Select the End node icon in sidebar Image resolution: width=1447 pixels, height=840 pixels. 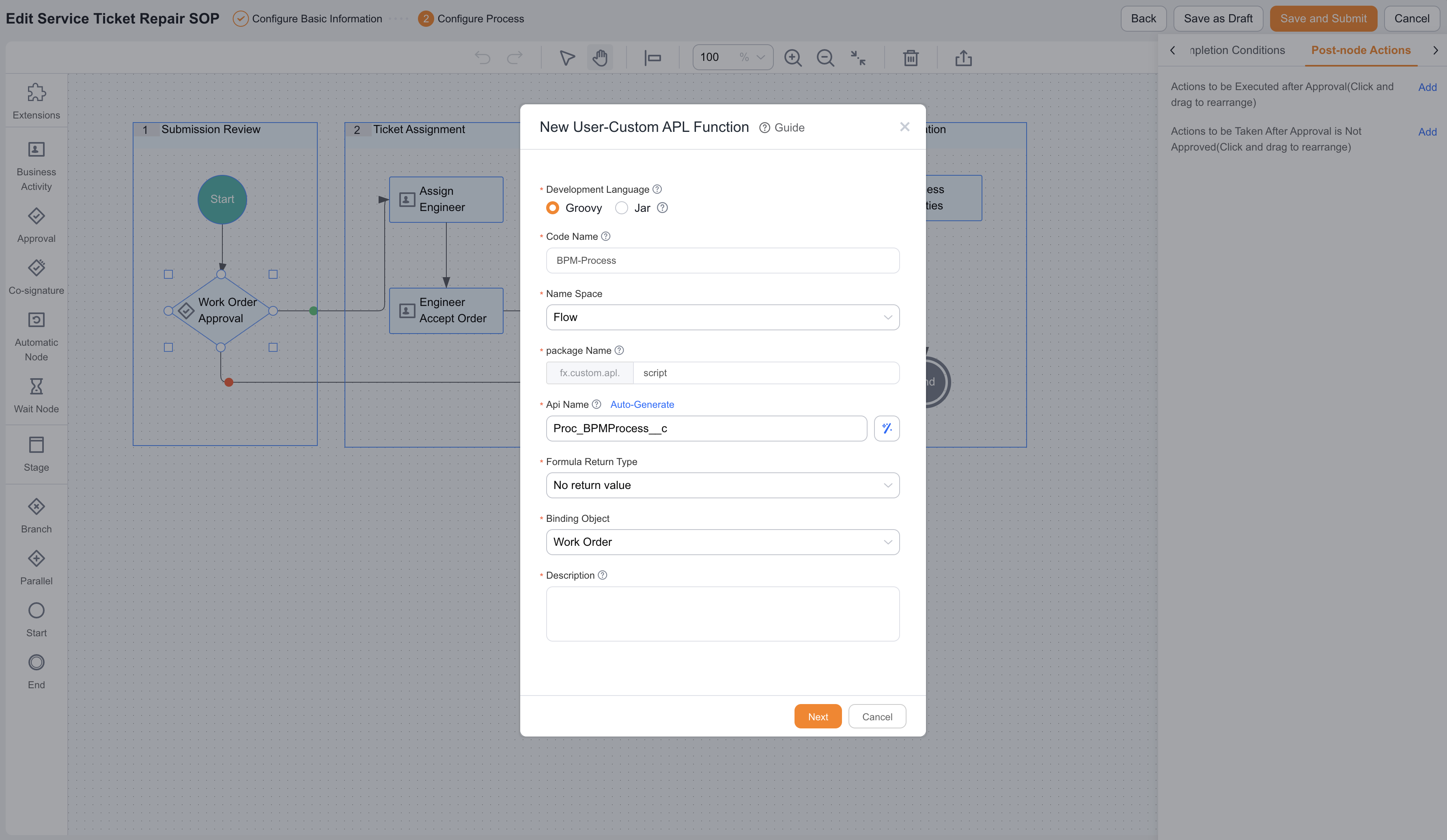click(x=36, y=662)
